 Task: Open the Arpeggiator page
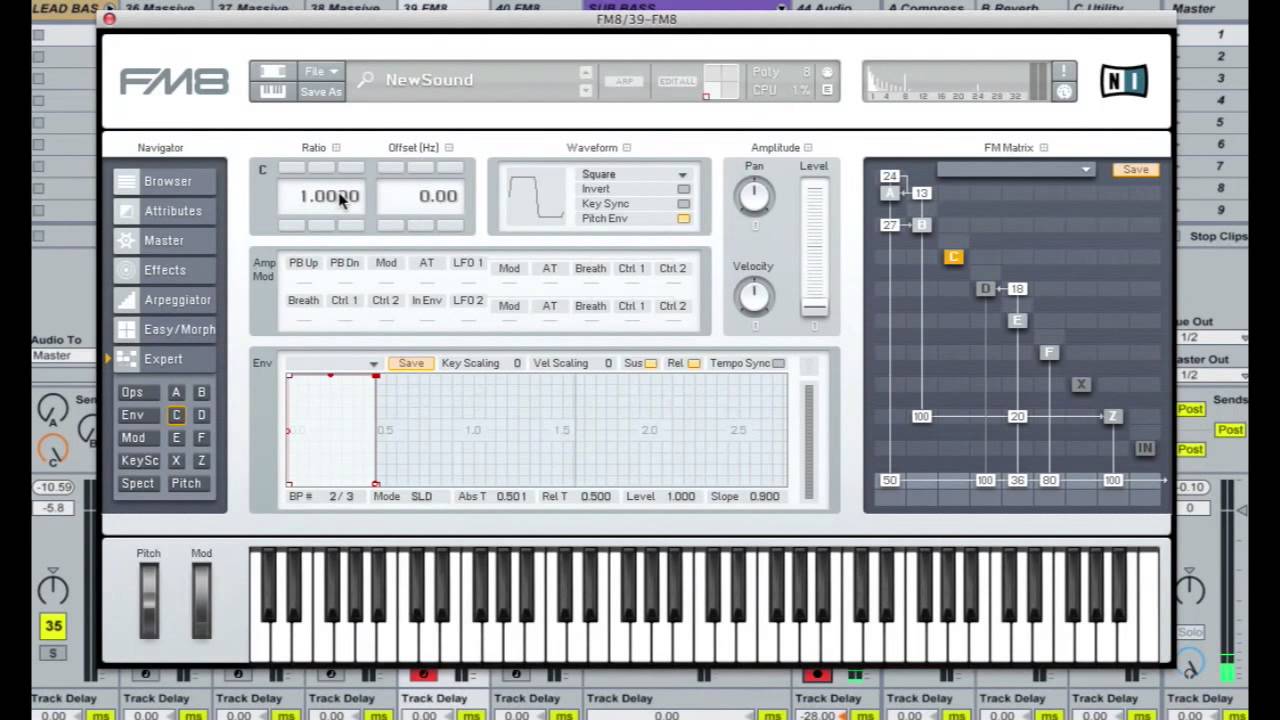(166, 300)
